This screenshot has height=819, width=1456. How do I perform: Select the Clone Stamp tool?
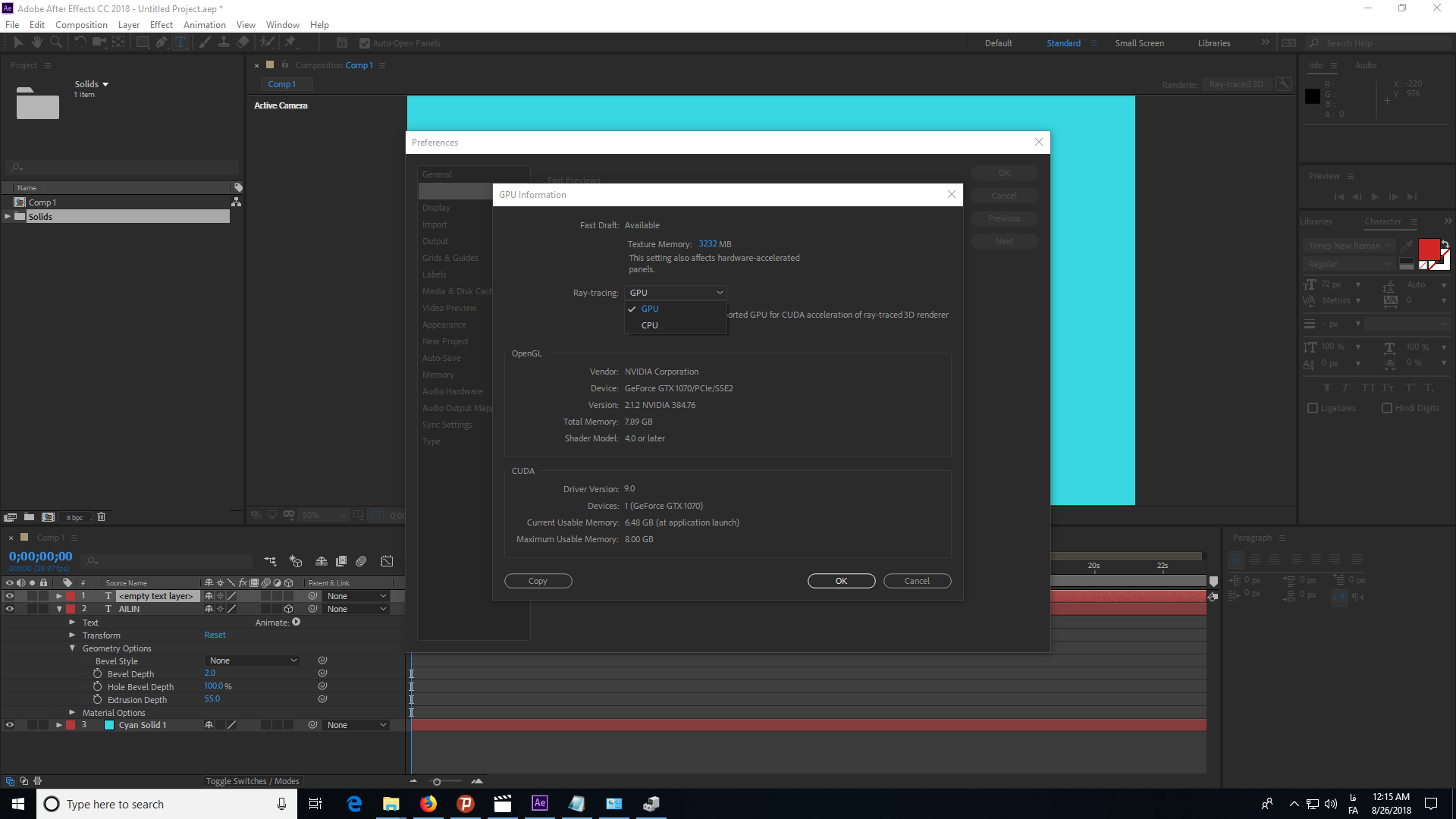click(224, 42)
